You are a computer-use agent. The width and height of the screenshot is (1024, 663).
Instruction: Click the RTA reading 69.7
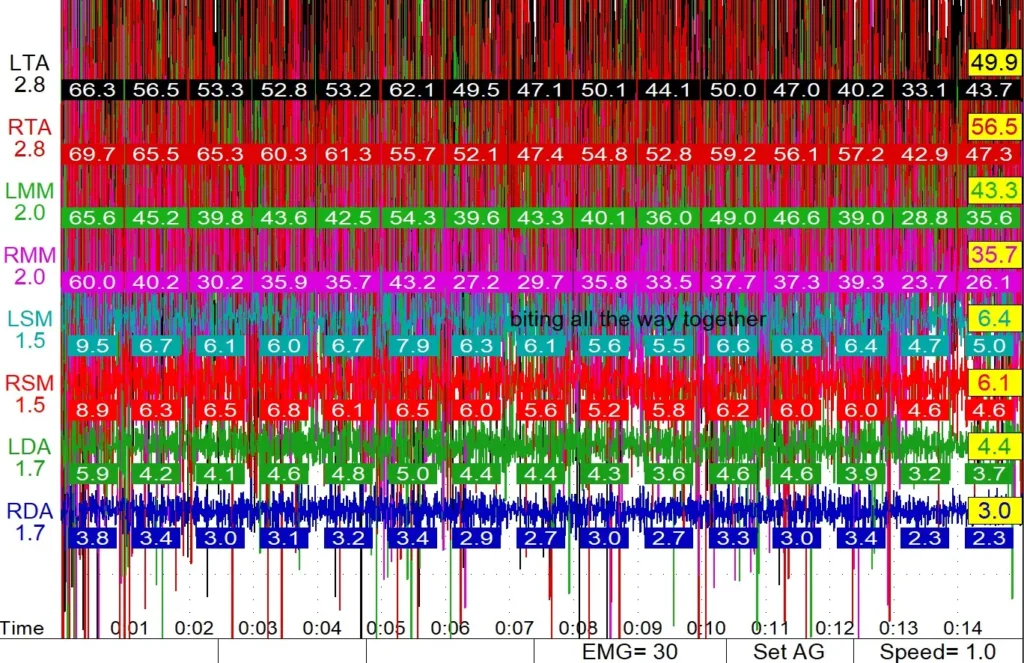pyautogui.click(x=92, y=155)
